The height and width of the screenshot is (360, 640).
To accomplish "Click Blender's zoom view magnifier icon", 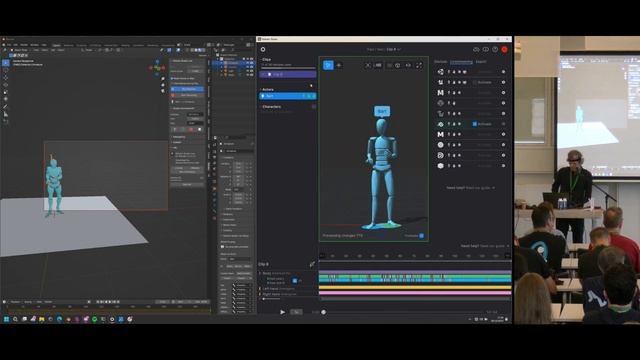I will click(163, 79).
